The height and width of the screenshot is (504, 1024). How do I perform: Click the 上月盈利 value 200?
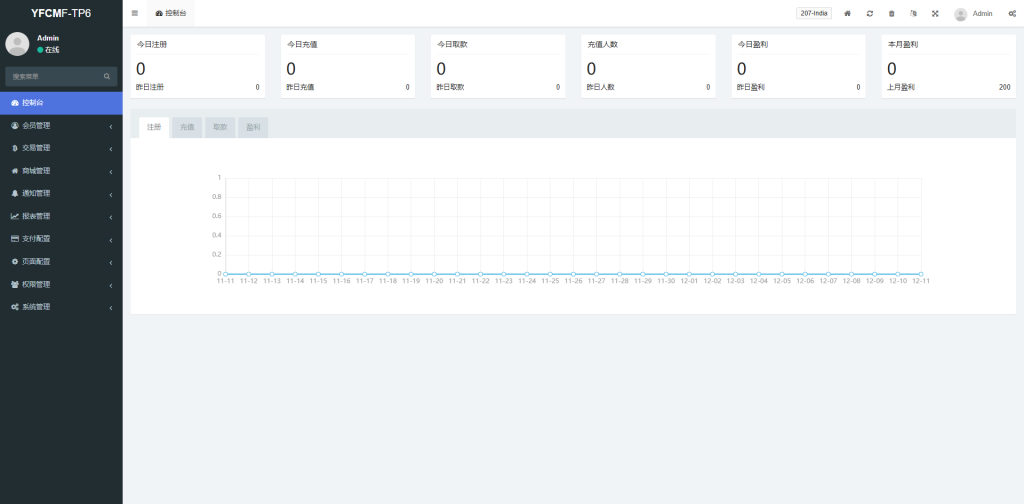click(x=1004, y=87)
